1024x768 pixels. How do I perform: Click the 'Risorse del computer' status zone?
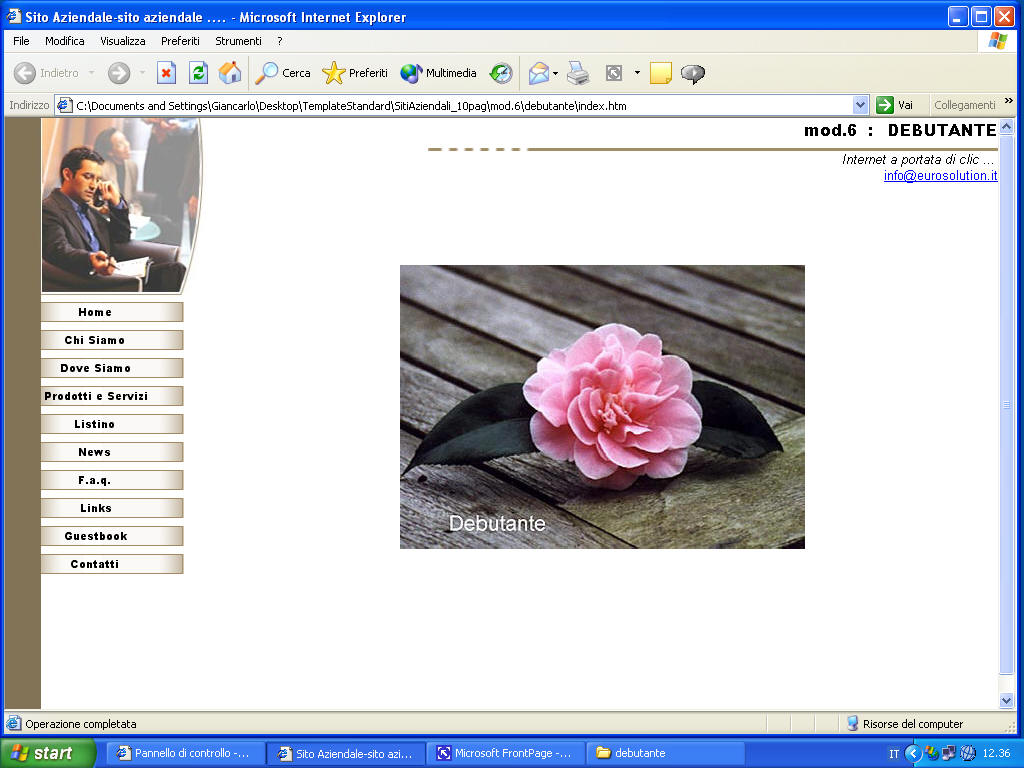pos(905,724)
